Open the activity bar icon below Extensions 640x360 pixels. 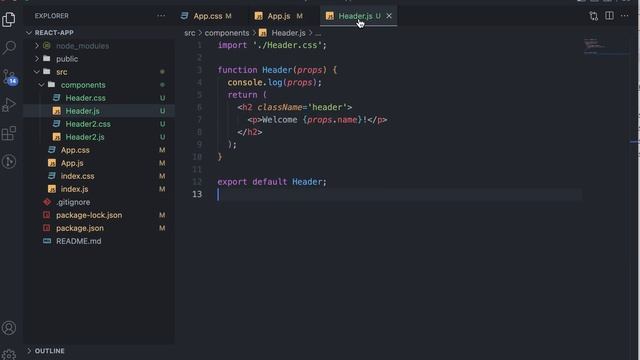[x=9, y=162]
